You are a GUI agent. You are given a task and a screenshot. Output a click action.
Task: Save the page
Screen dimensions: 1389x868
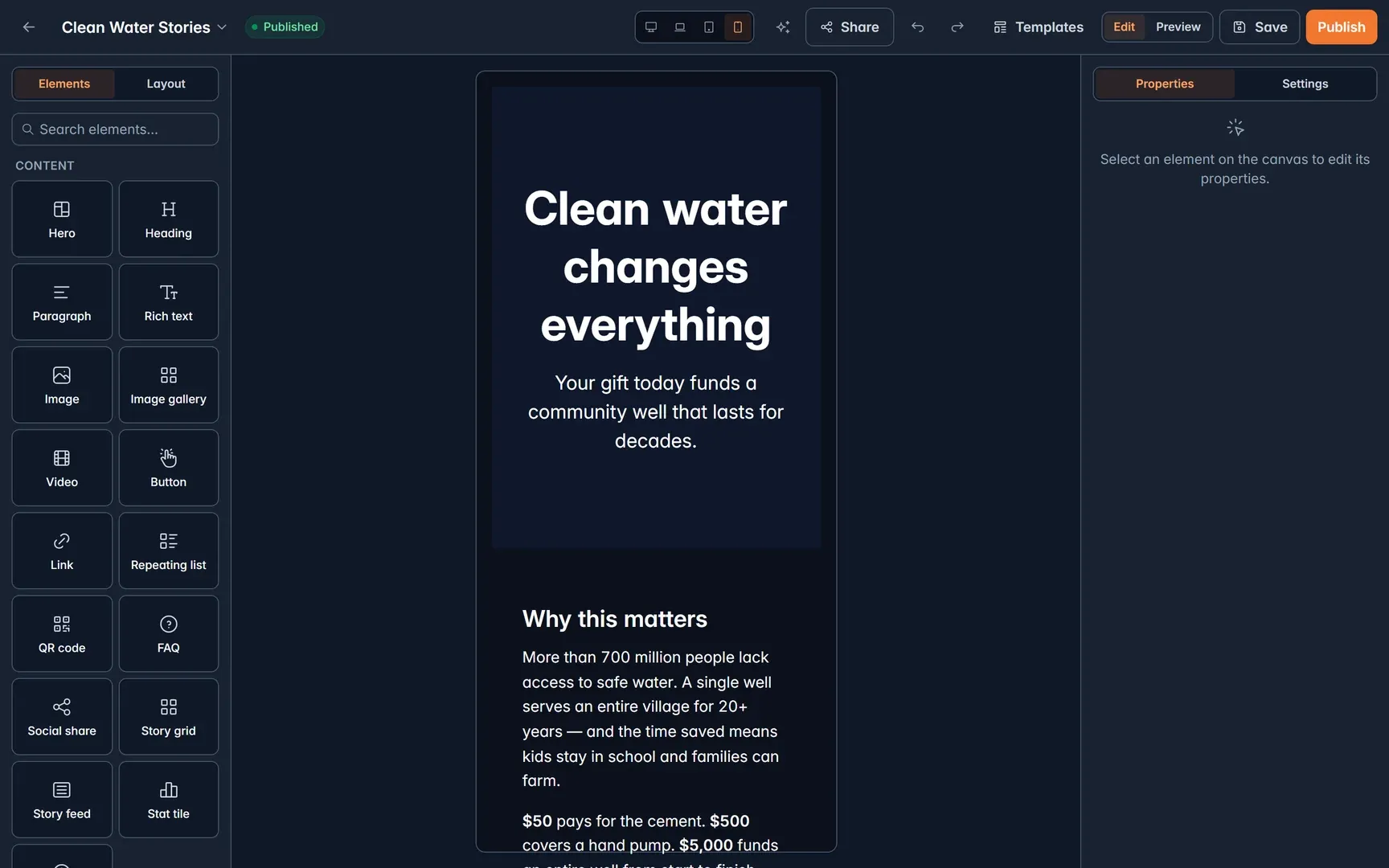(1260, 27)
